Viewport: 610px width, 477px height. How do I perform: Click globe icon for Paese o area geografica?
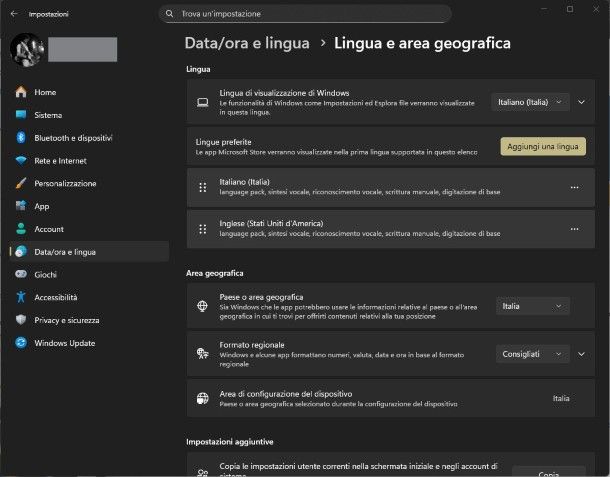pos(203,306)
